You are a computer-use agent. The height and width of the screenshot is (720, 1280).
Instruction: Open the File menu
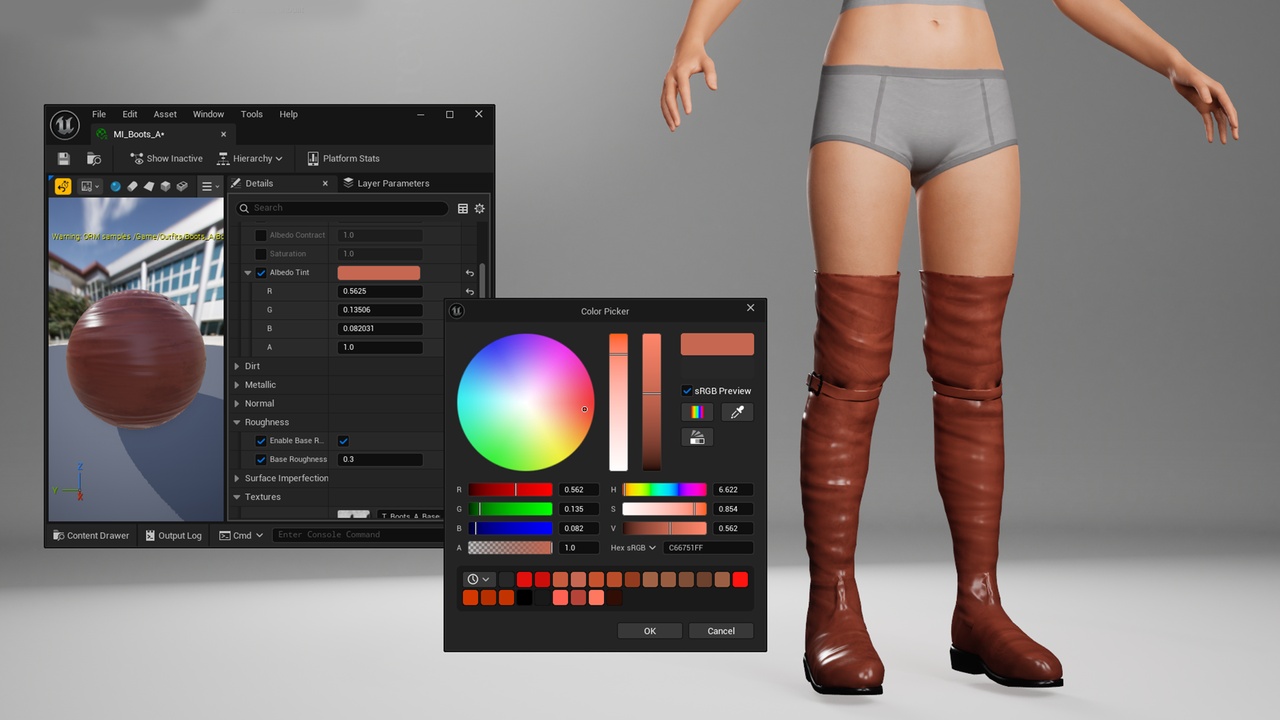[x=99, y=114]
